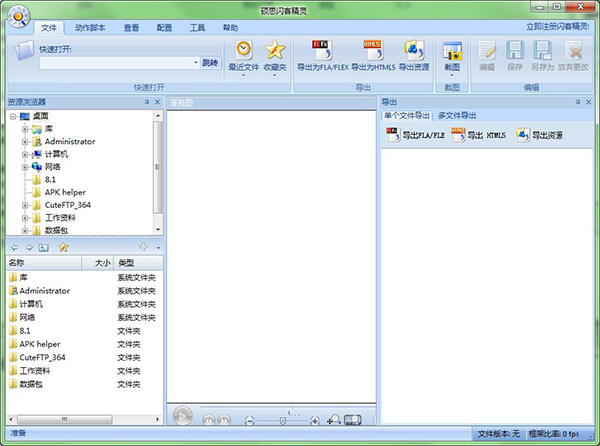Sort file list by Name (名称) column
600x446 pixels.
click(x=44, y=263)
